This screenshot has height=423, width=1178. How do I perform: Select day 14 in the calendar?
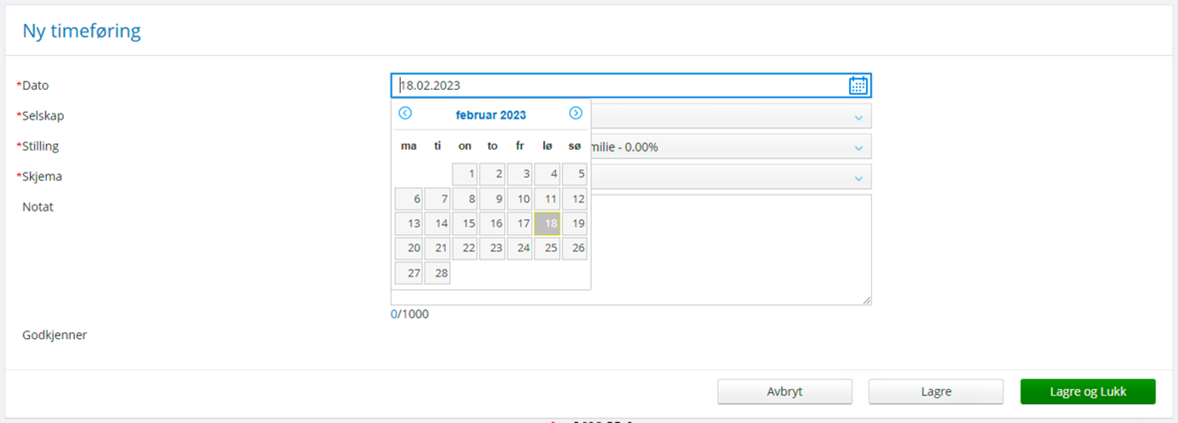point(437,224)
